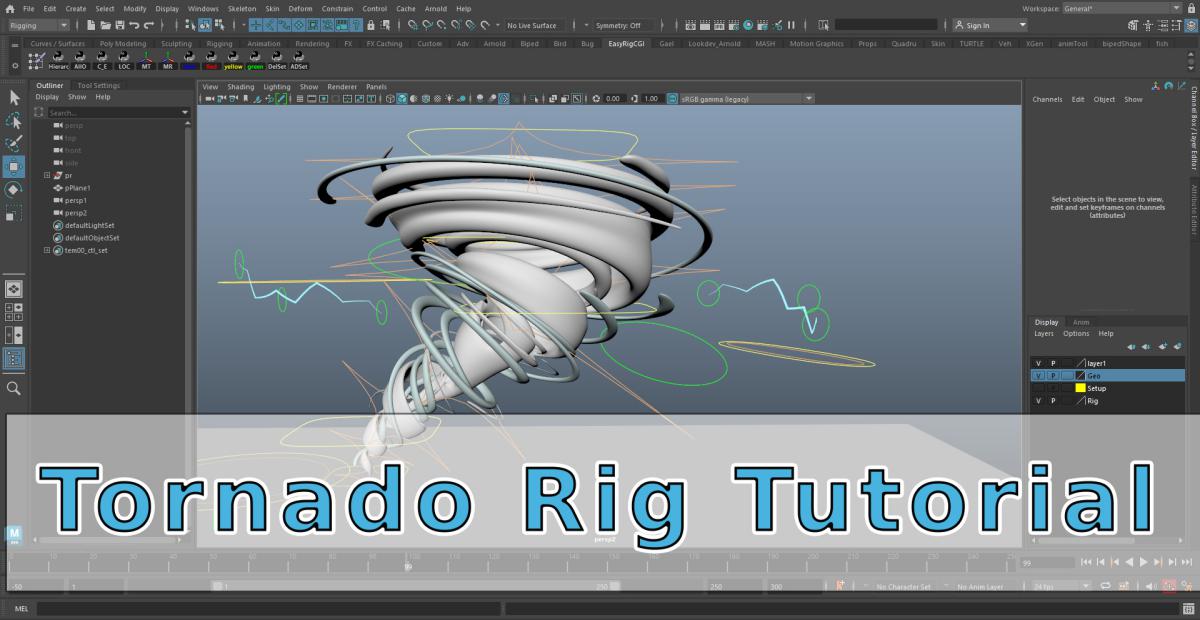Expand the tem00_ctl_set node in Outliner
This screenshot has width=1200, height=620.
tap(47, 251)
